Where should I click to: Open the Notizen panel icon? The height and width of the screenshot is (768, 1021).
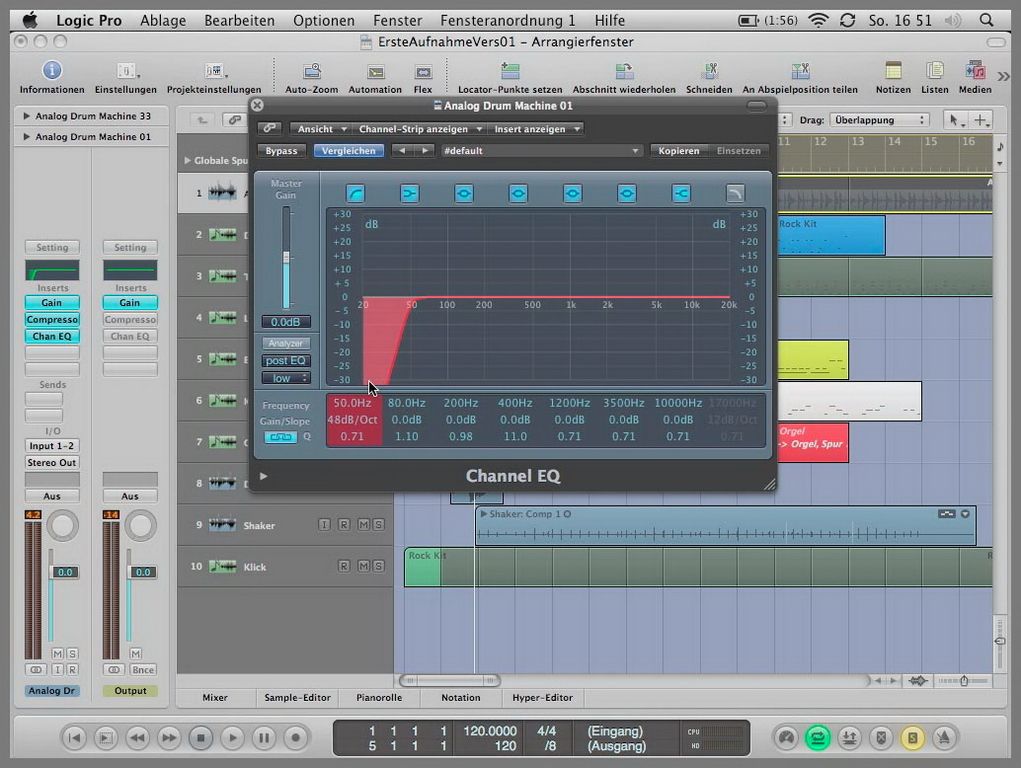(x=893, y=70)
